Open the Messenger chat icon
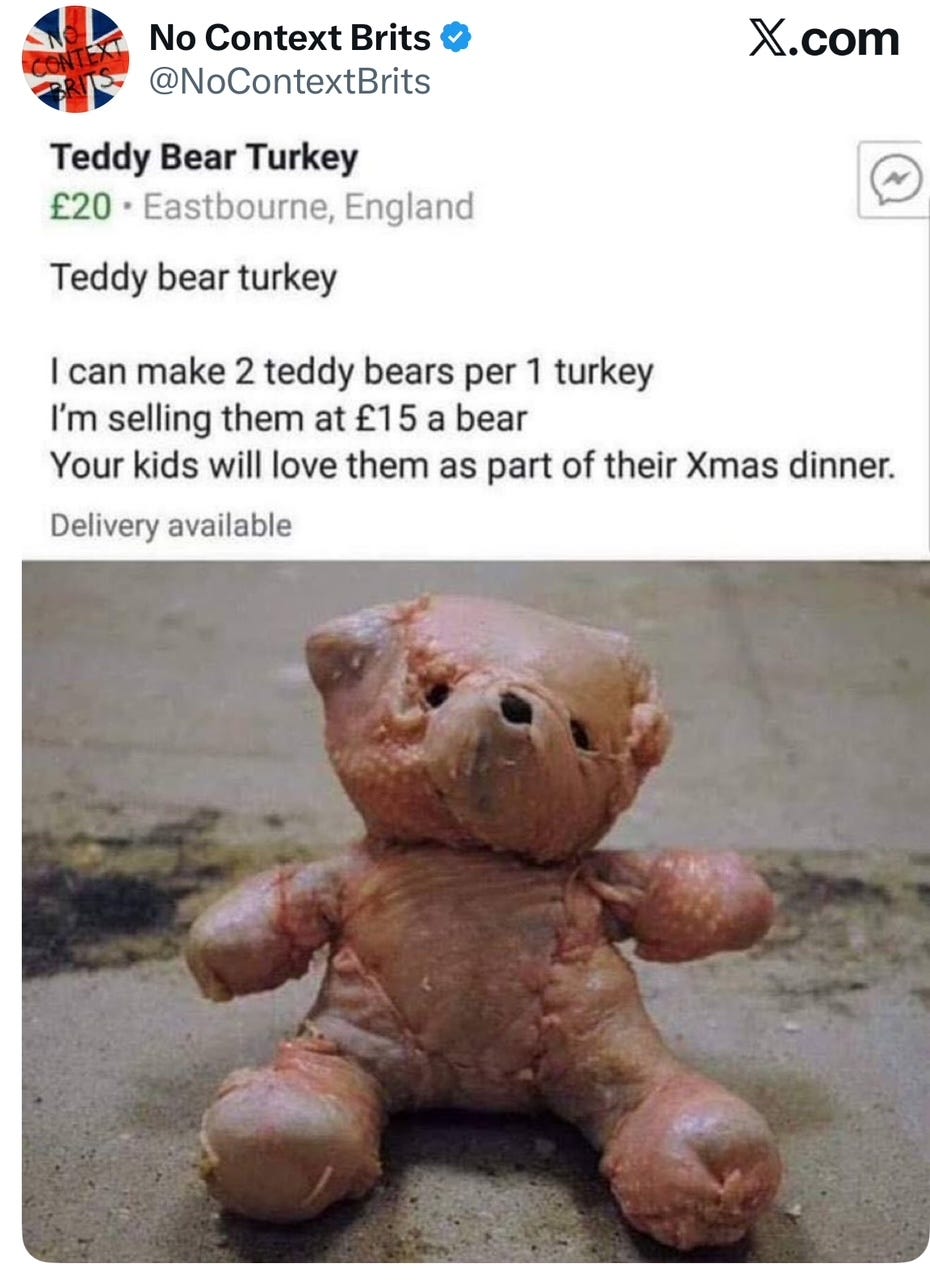The image size is (930, 1280). pos(895,179)
